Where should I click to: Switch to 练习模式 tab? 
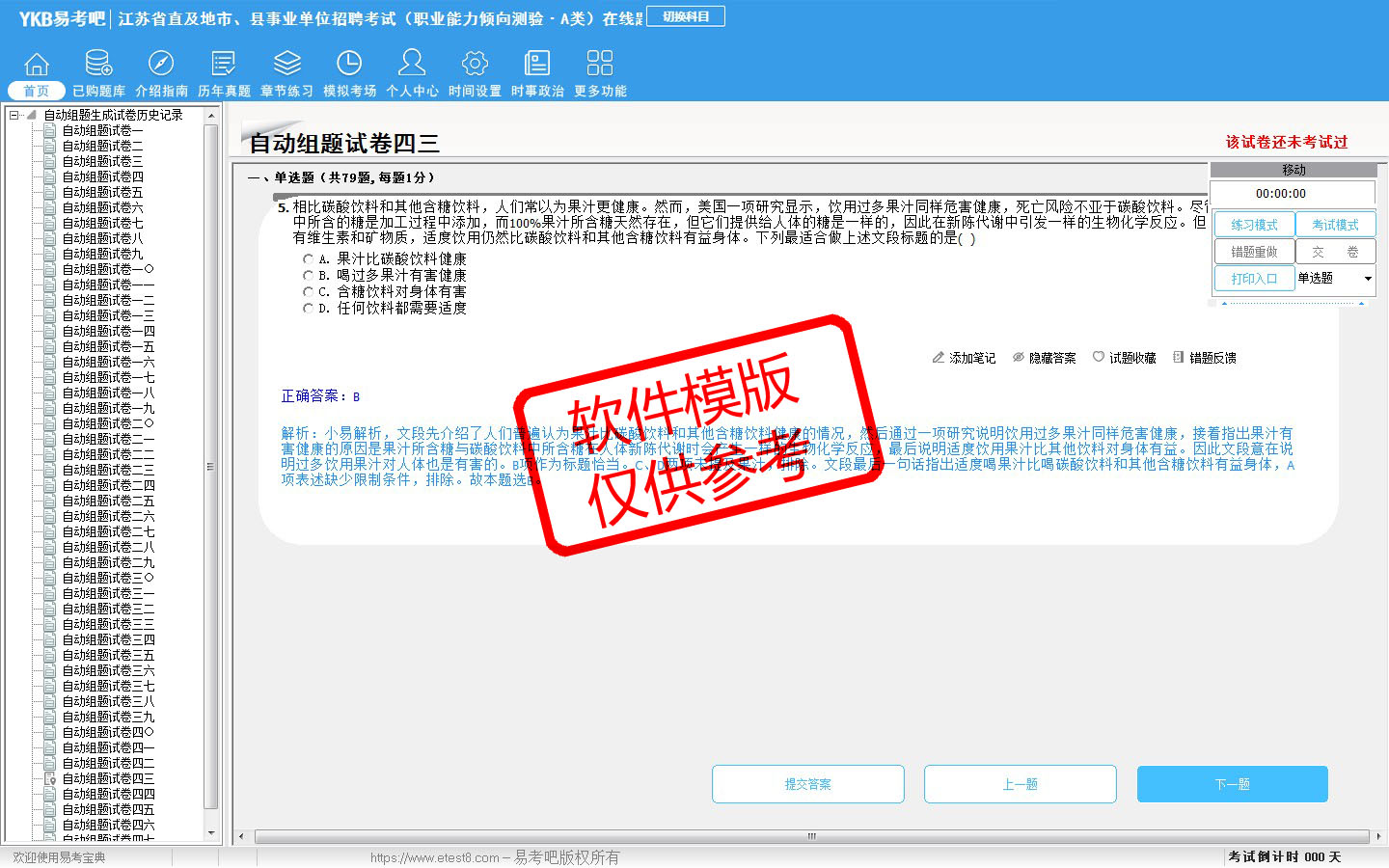[x=1254, y=225]
